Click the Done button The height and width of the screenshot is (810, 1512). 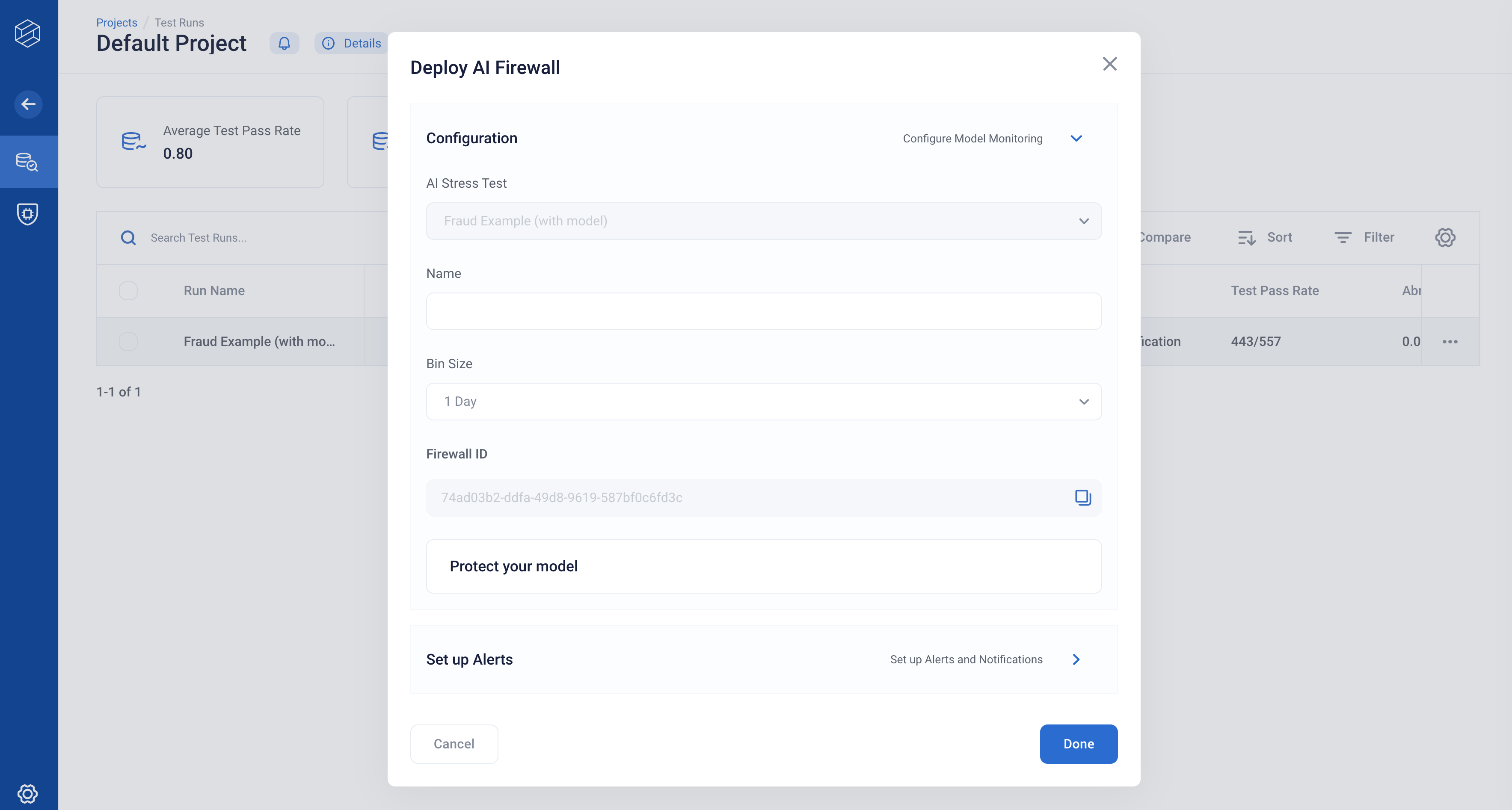click(x=1078, y=744)
